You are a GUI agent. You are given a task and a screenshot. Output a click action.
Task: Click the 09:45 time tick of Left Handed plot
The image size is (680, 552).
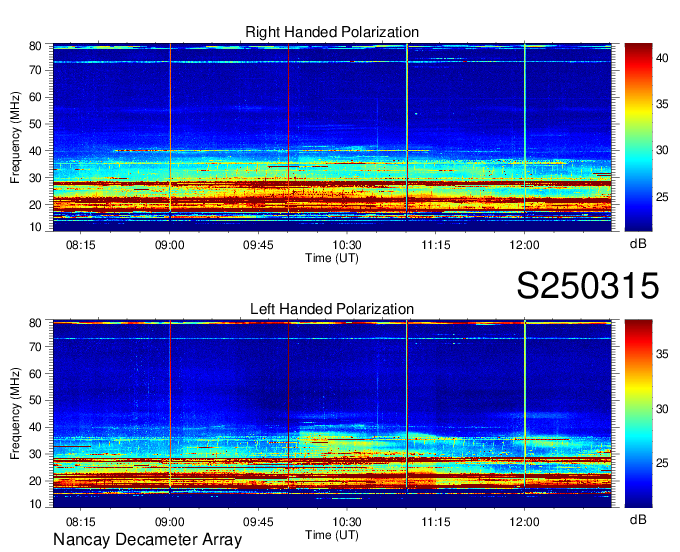pos(258,521)
